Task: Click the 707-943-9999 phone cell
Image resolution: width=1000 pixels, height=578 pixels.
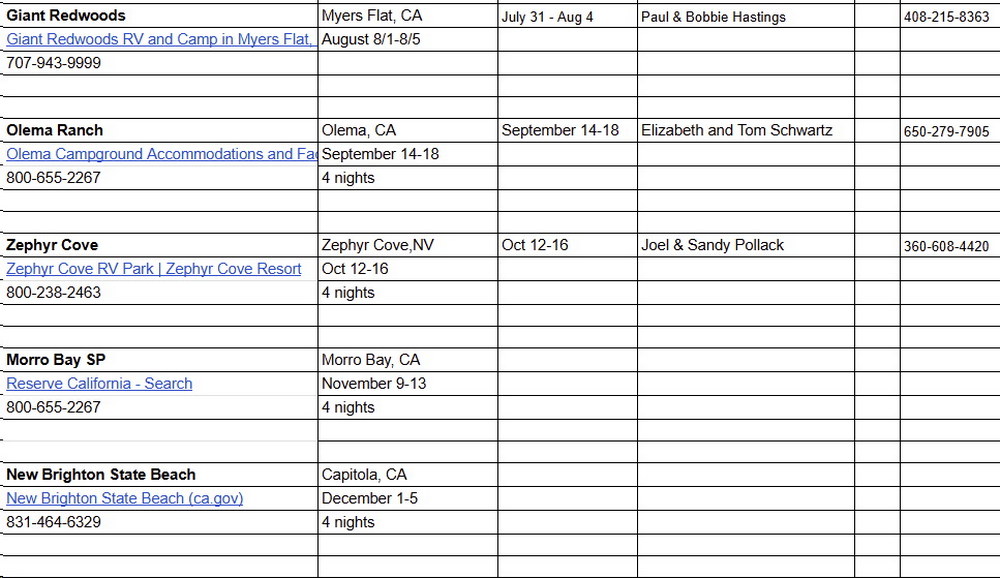Action: coord(54,63)
